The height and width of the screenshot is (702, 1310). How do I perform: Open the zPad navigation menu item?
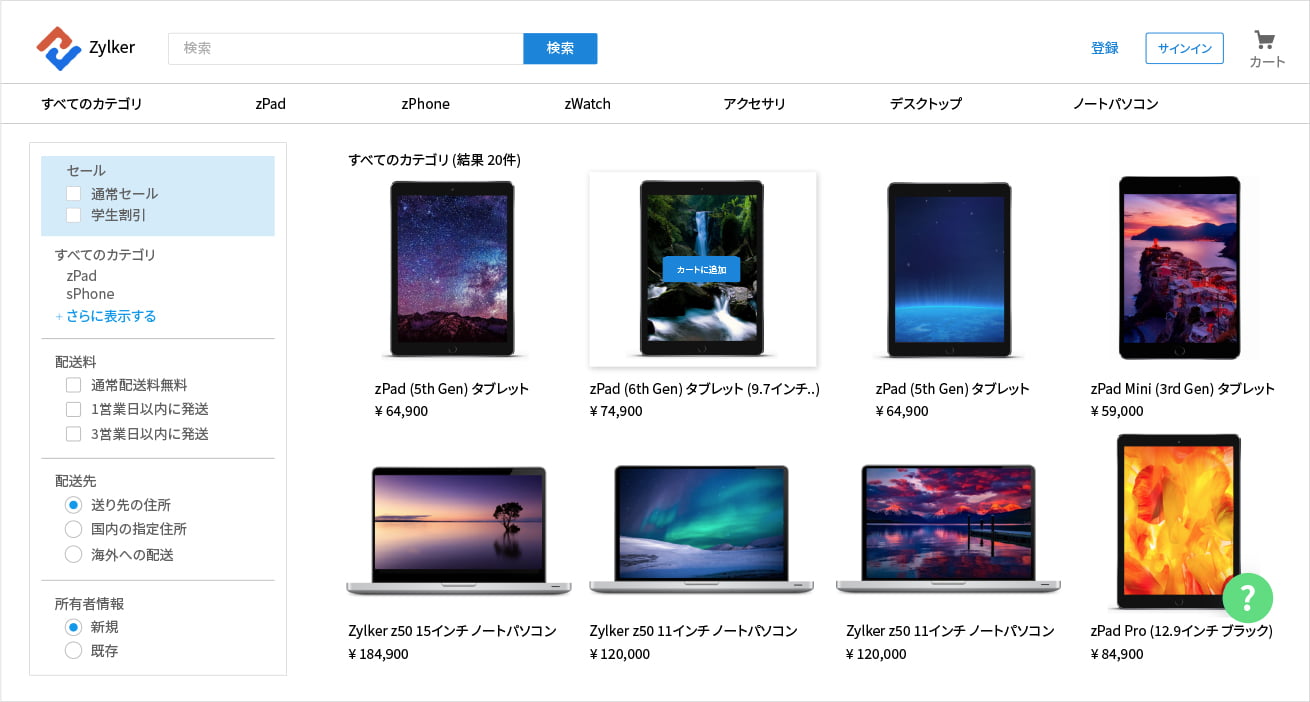point(271,104)
